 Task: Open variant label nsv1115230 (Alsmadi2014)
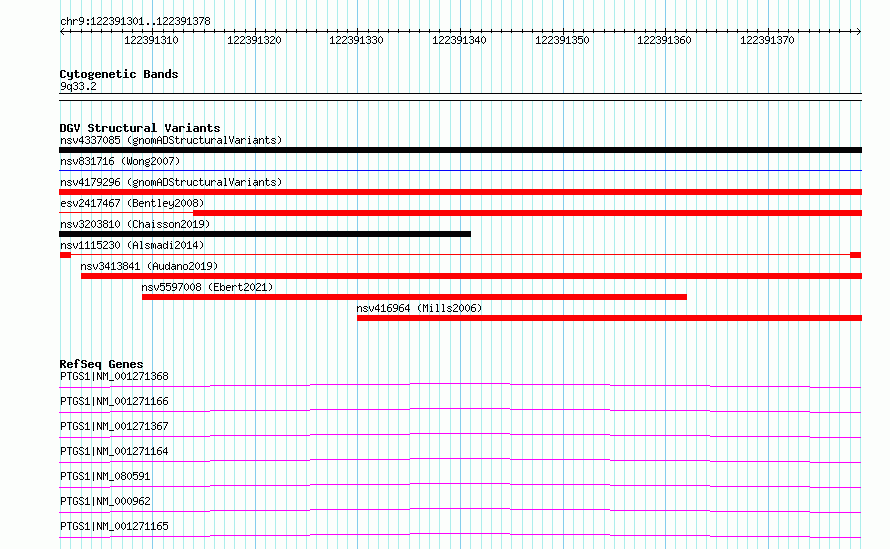pos(132,245)
